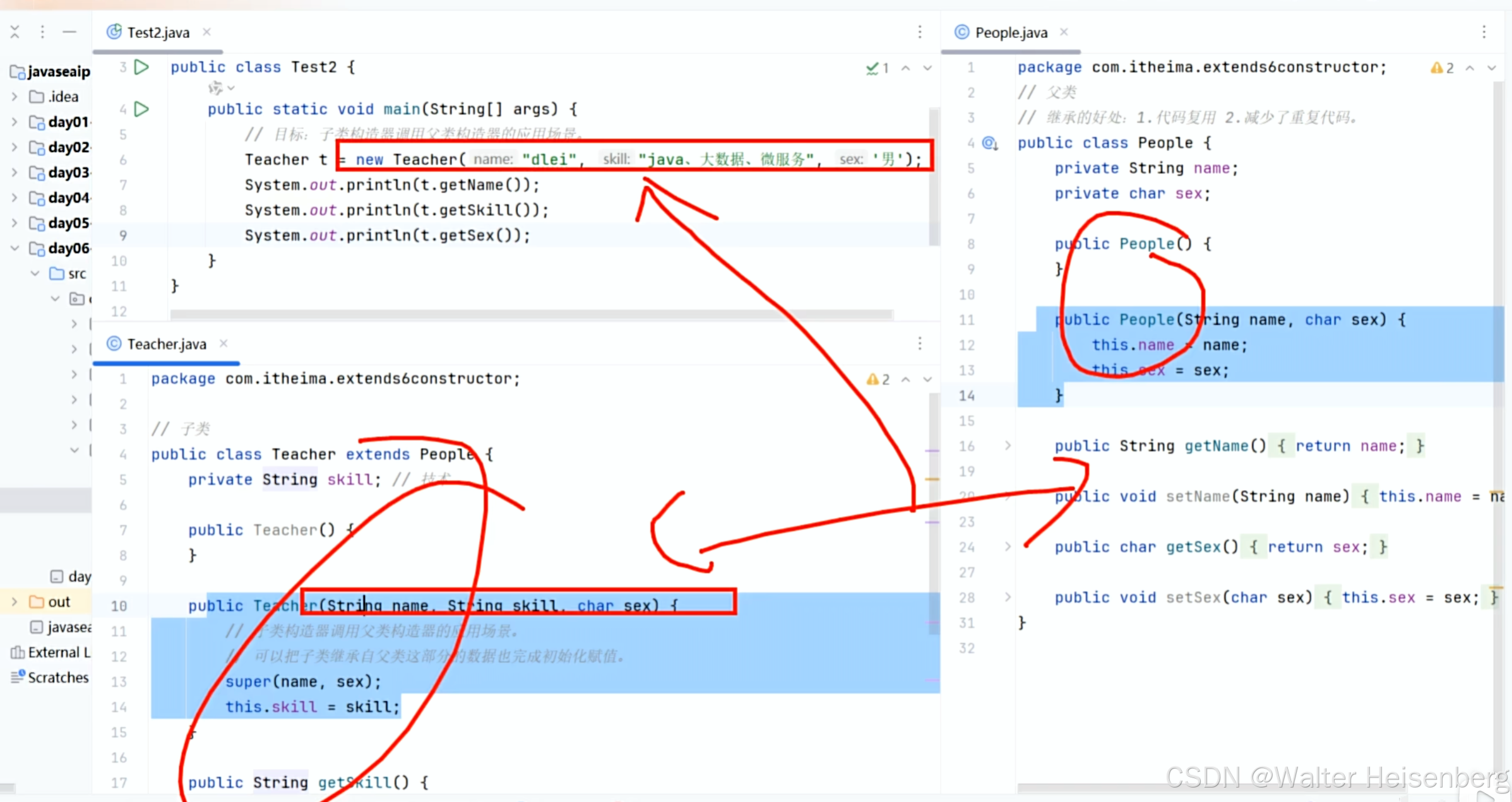Open Scratches and Consoles node
Viewport: 1512px width, 802px height.
[58, 677]
